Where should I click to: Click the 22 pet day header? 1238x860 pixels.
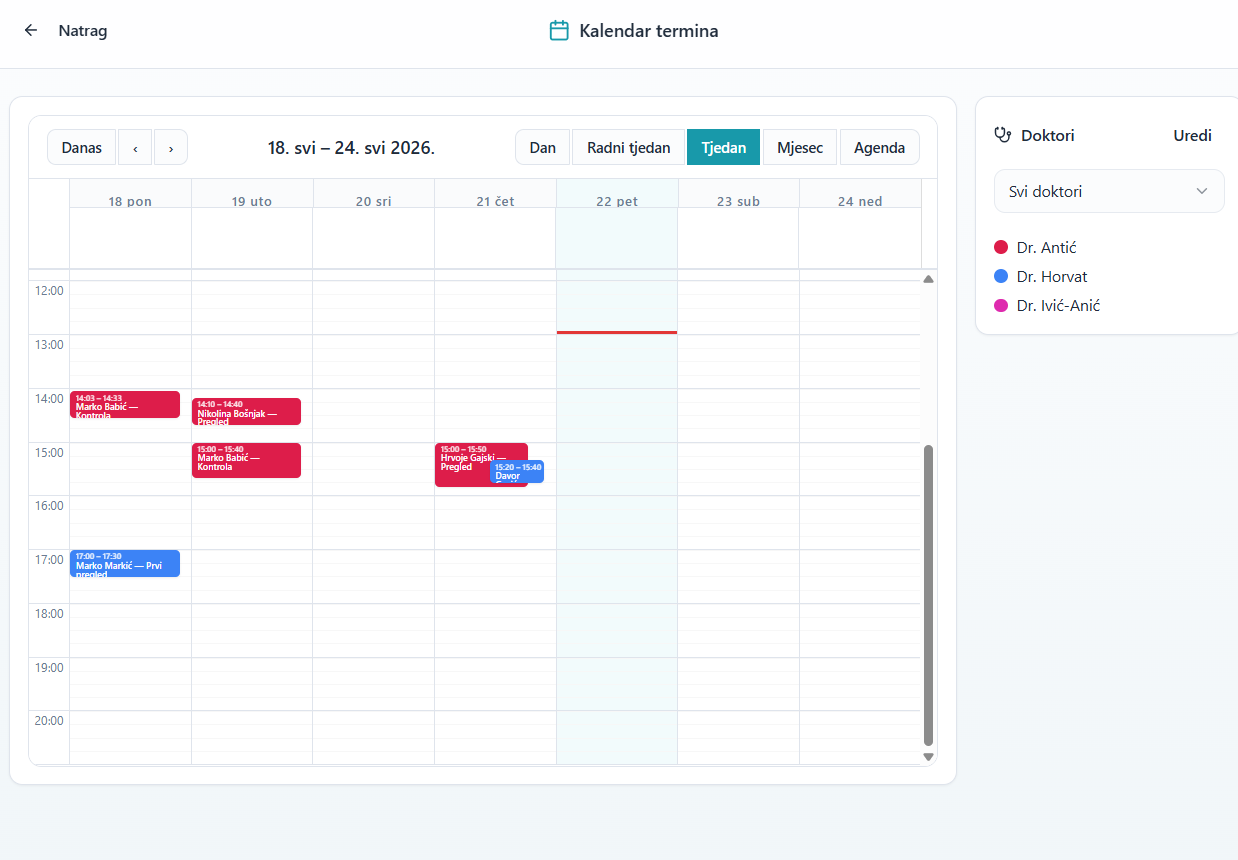(617, 201)
